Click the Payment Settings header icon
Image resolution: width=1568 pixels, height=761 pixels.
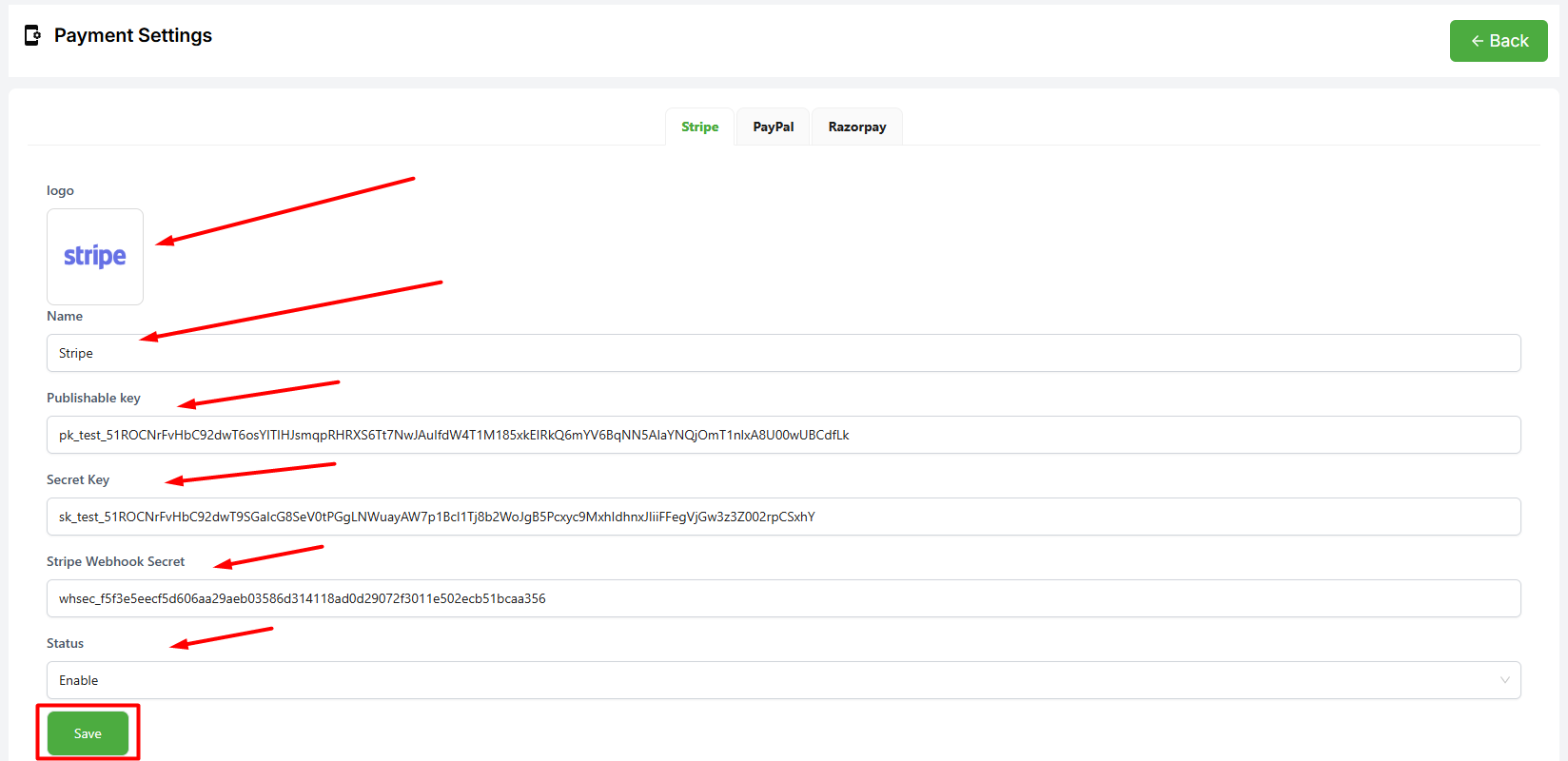(32, 35)
